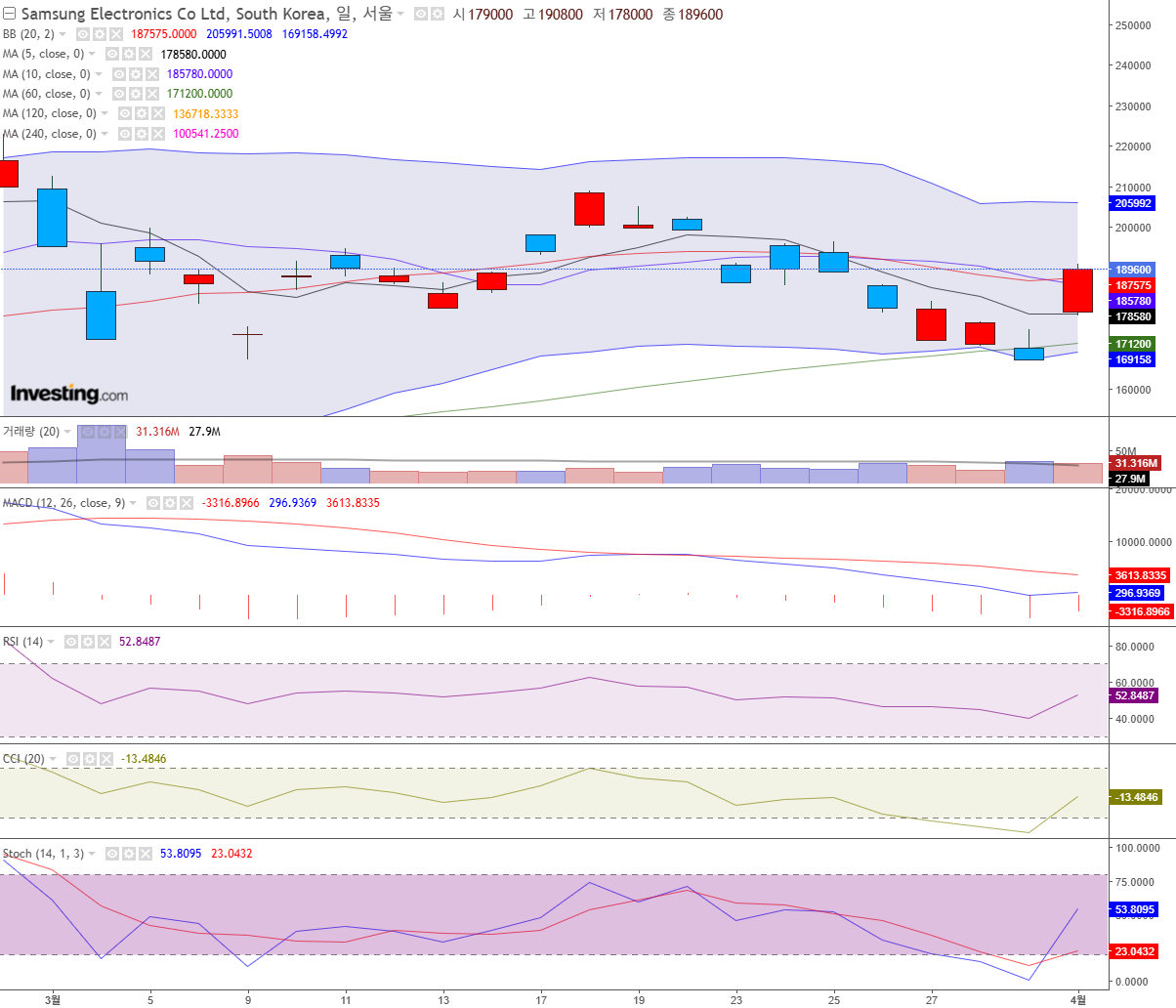Expand dropdown arrow beside symbol title 서울
Screen dimensions: 1176x1008
[x=401, y=15]
